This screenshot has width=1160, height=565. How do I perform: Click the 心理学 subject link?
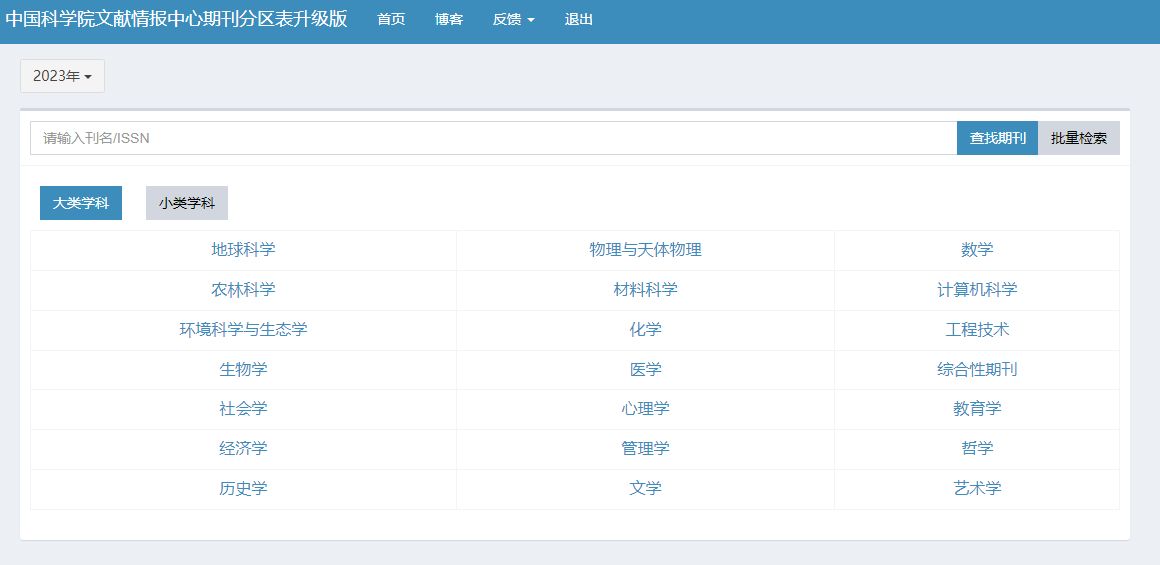(x=645, y=409)
